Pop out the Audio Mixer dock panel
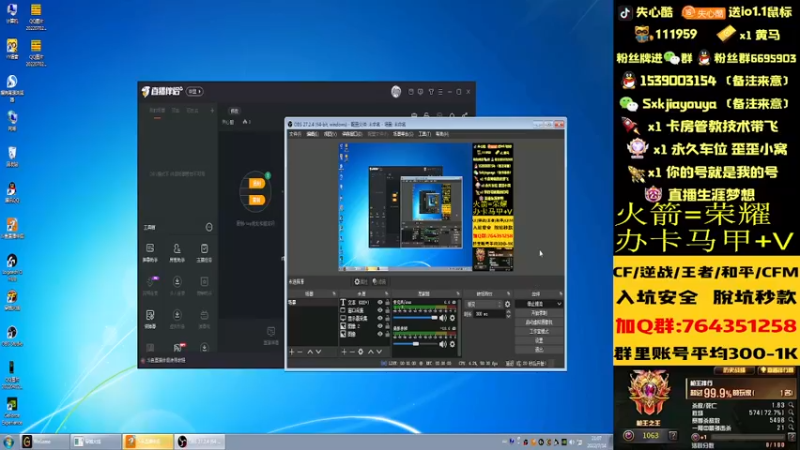Screen dimensions: 800x450 pos(458,293)
